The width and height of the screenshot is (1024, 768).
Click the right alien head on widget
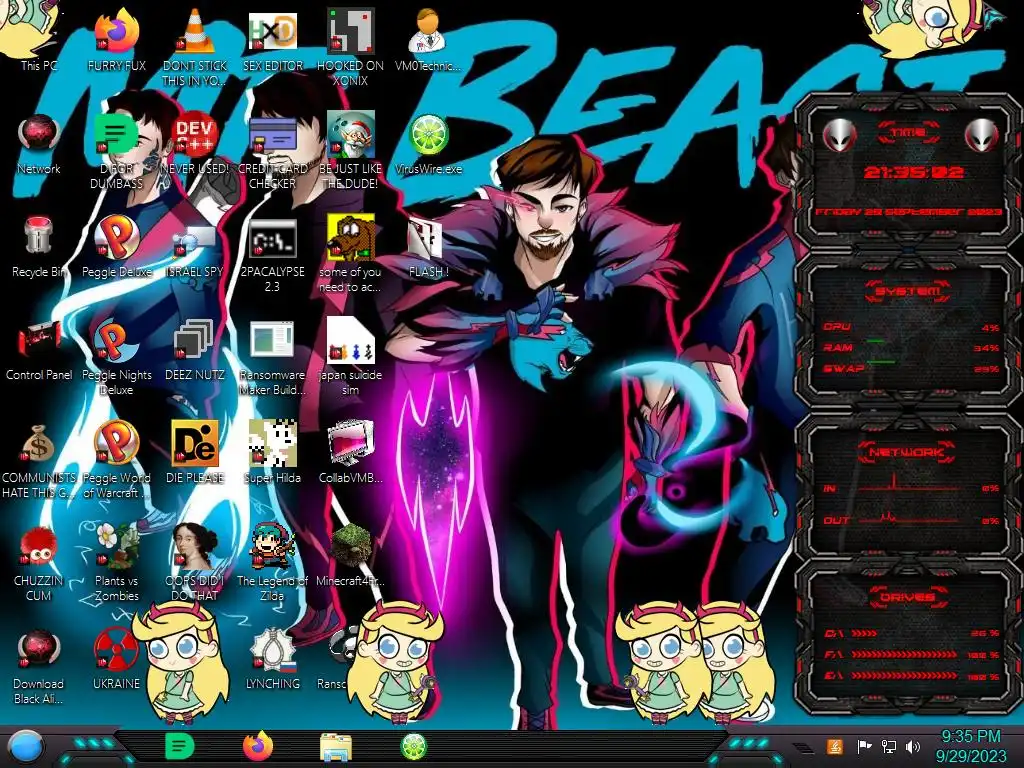click(x=981, y=135)
